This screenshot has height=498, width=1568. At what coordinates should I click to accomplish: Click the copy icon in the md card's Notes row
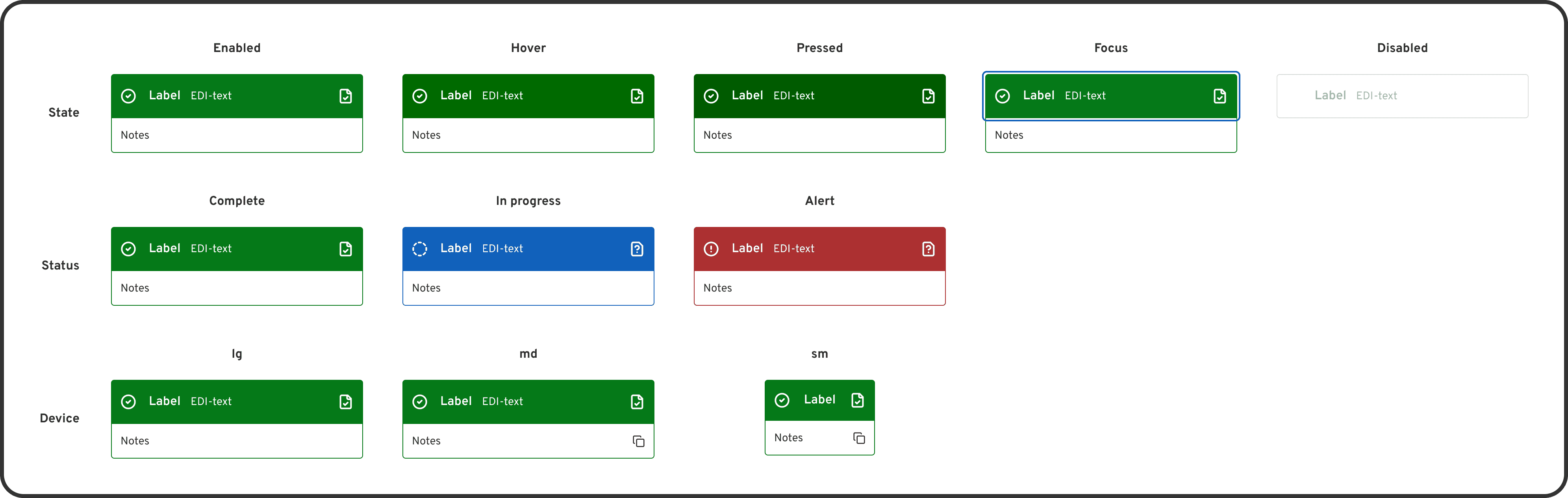coord(639,441)
